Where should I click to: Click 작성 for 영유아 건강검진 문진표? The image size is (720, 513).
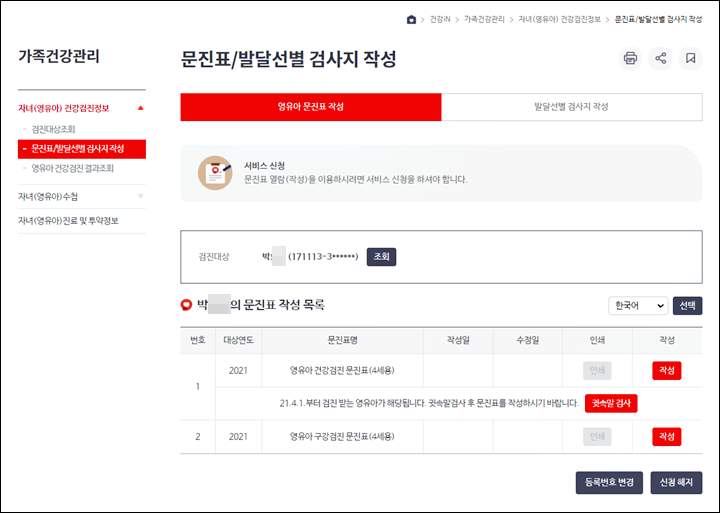point(667,371)
